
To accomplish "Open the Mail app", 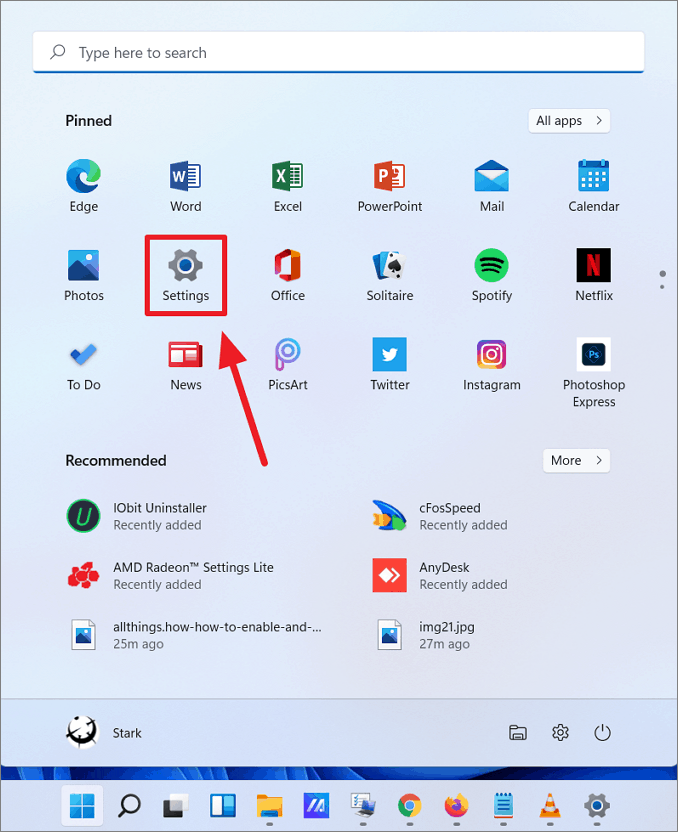I will pyautogui.click(x=492, y=186).
